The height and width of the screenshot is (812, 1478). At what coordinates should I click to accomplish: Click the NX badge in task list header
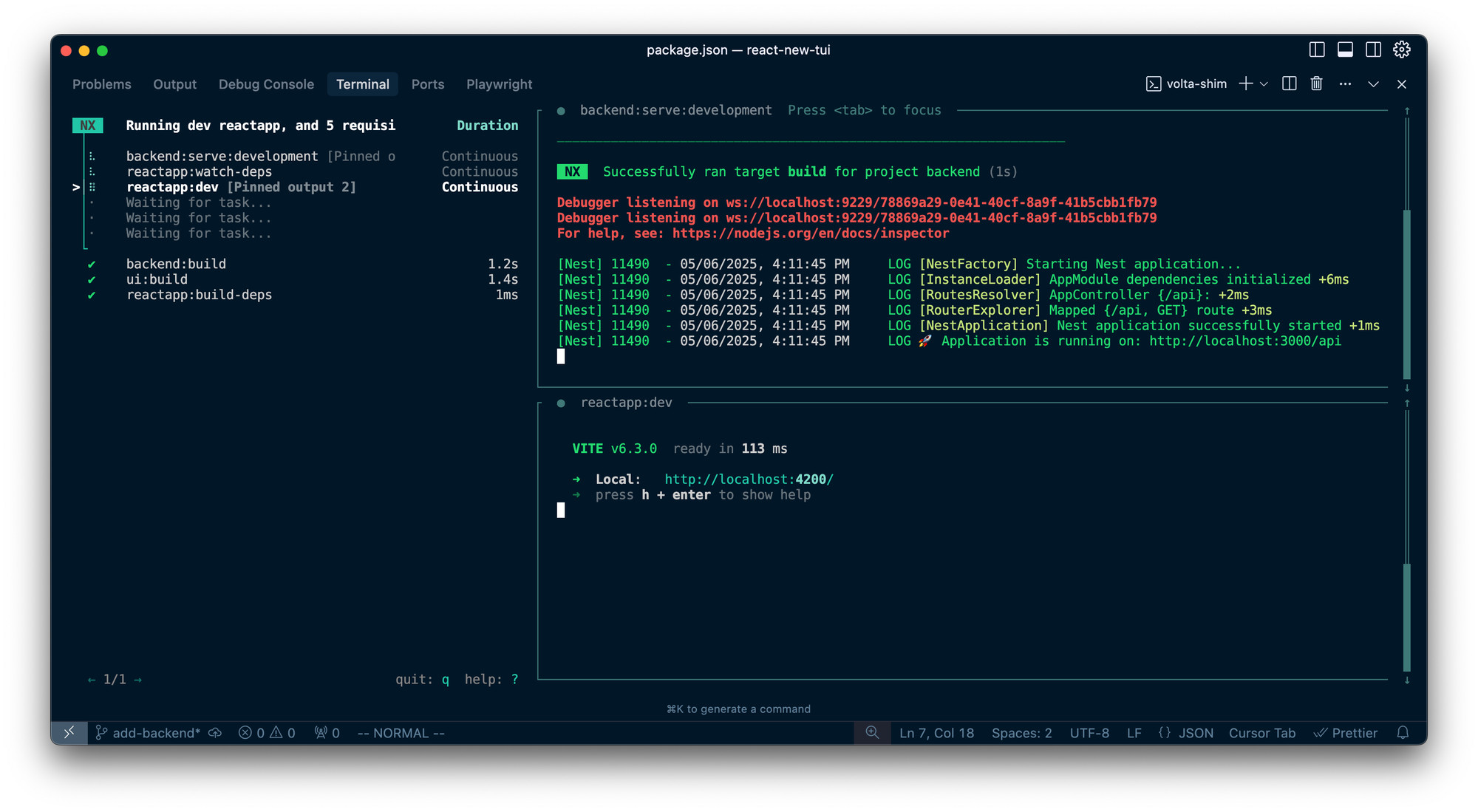(x=88, y=126)
